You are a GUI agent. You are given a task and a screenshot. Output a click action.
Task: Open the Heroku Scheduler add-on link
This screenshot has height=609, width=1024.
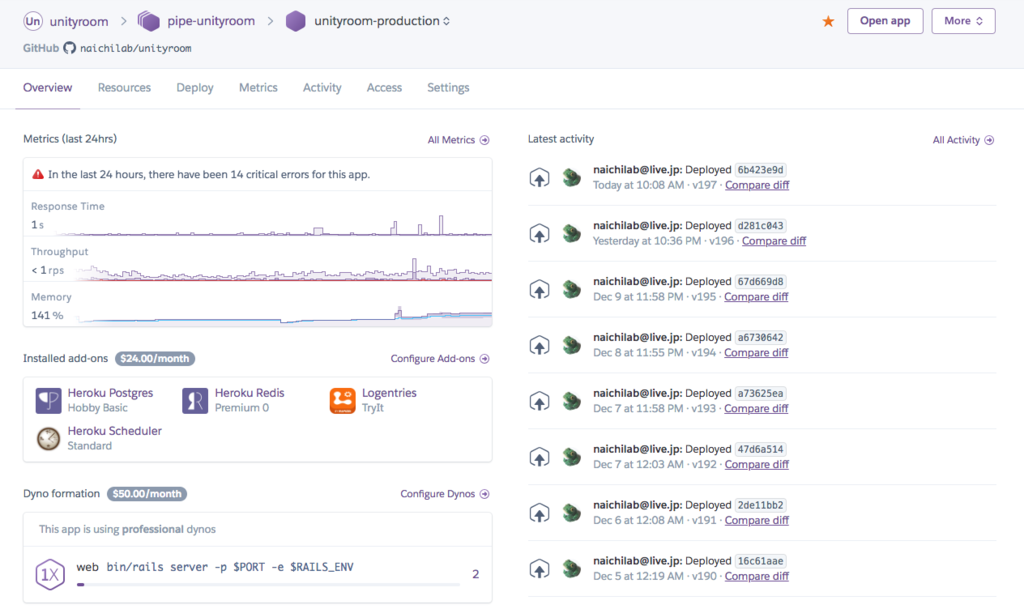(114, 431)
